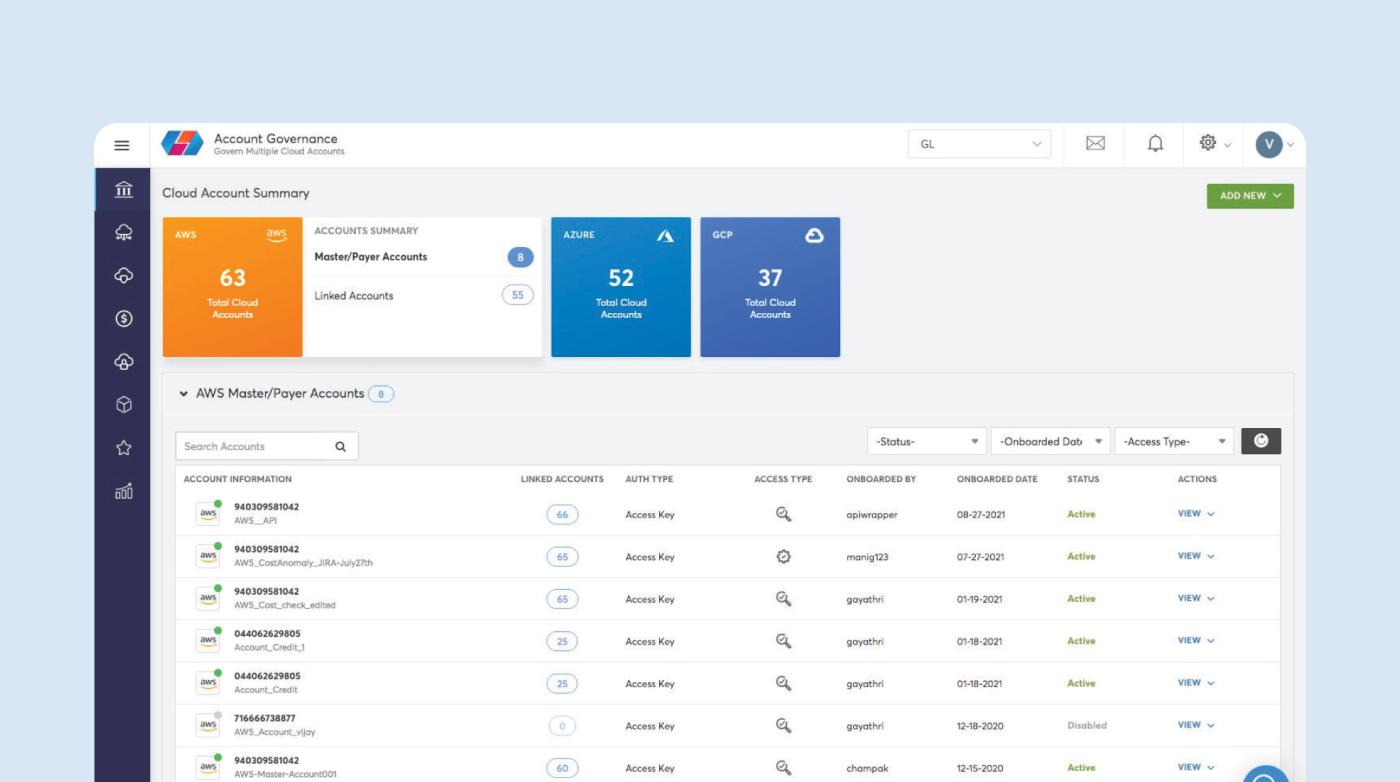The height and width of the screenshot is (782, 1400).
Task: Click the star icon in the sidebar
Action: [124, 448]
